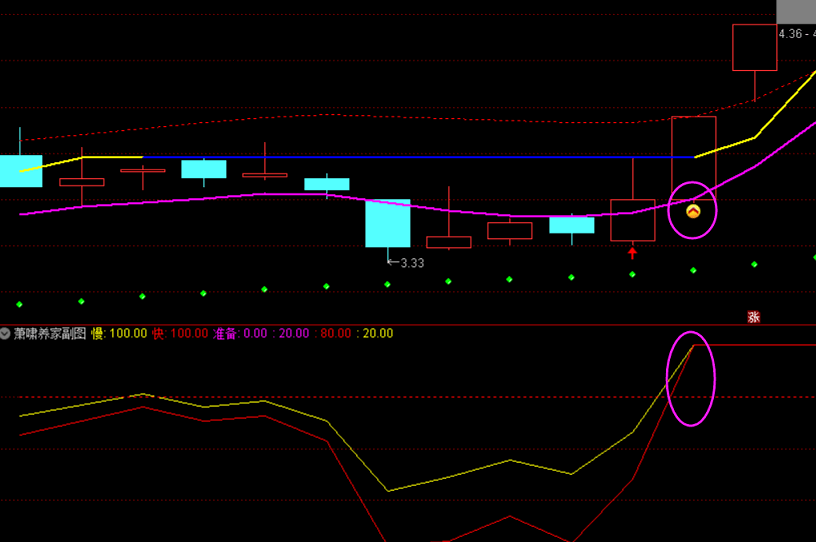Open the red 涨 marker icon
The width and height of the screenshot is (816, 542).
coord(754,317)
